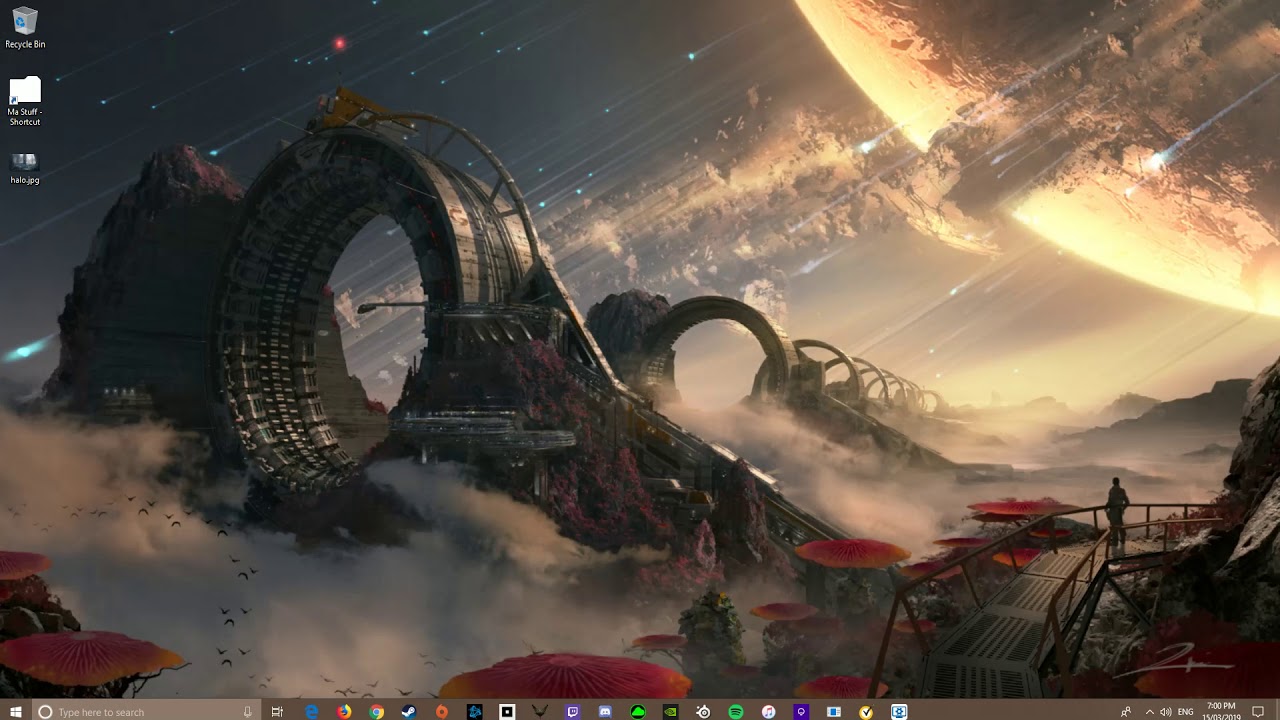Open Steam from the taskbar
Viewport: 1280px width, 720px height.
409,711
